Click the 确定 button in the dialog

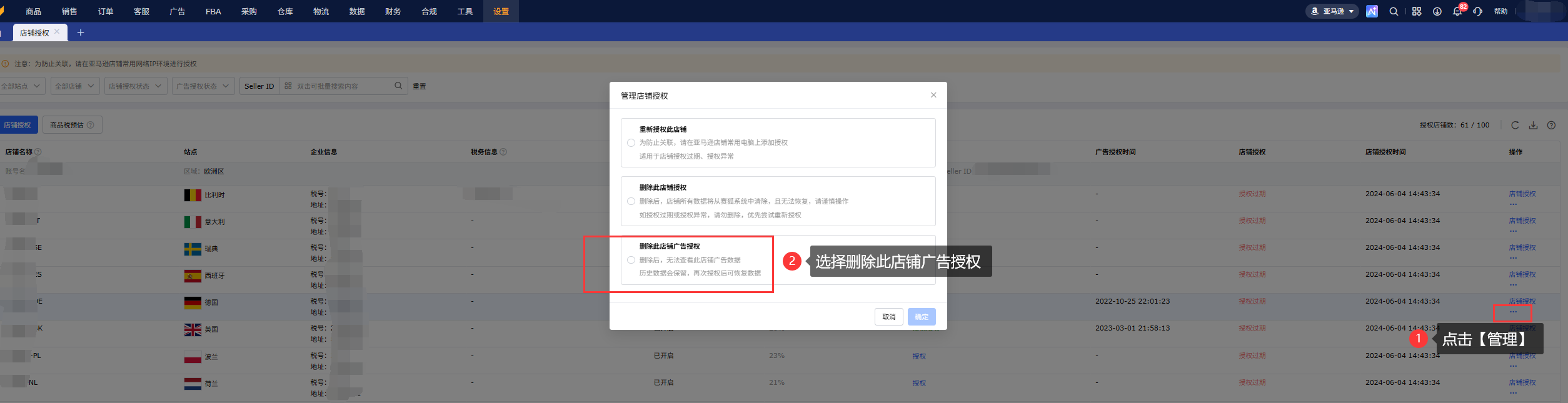pos(922,317)
